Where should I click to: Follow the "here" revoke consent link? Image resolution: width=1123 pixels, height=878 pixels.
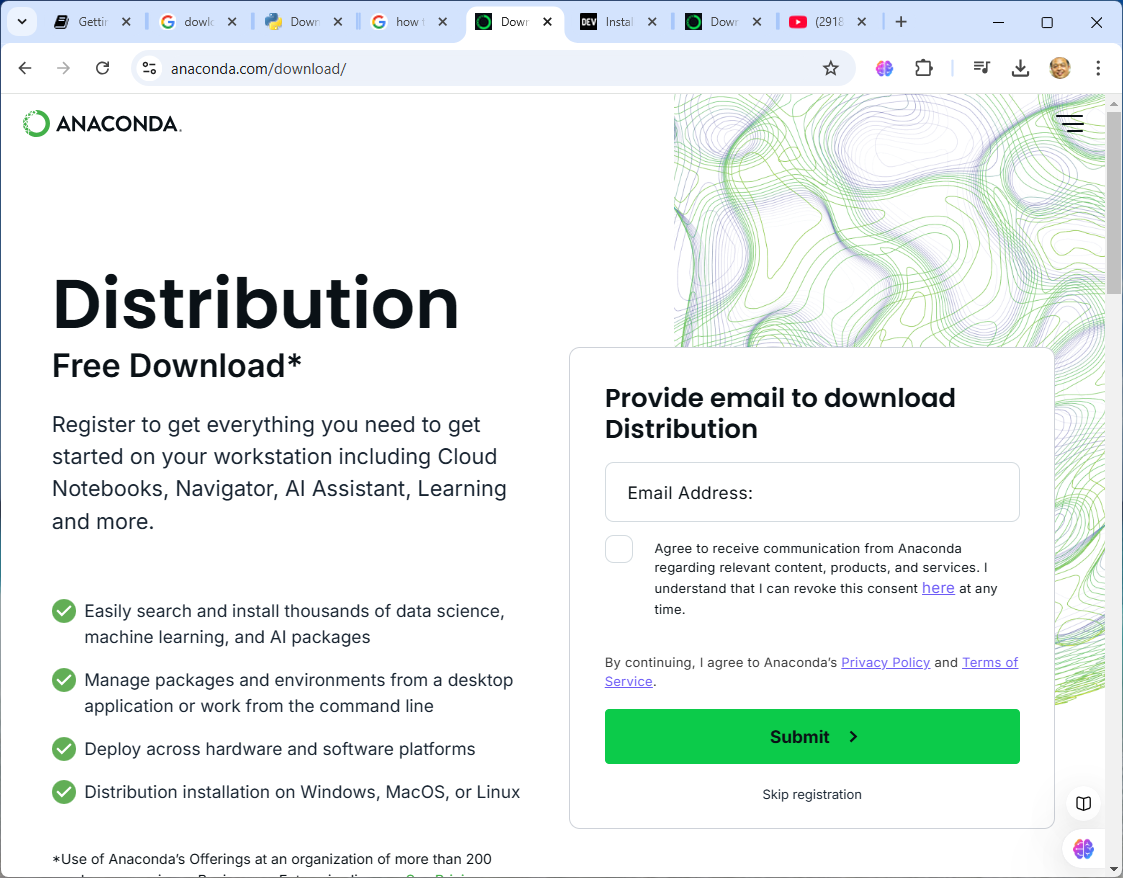pyautogui.click(x=938, y=588)
